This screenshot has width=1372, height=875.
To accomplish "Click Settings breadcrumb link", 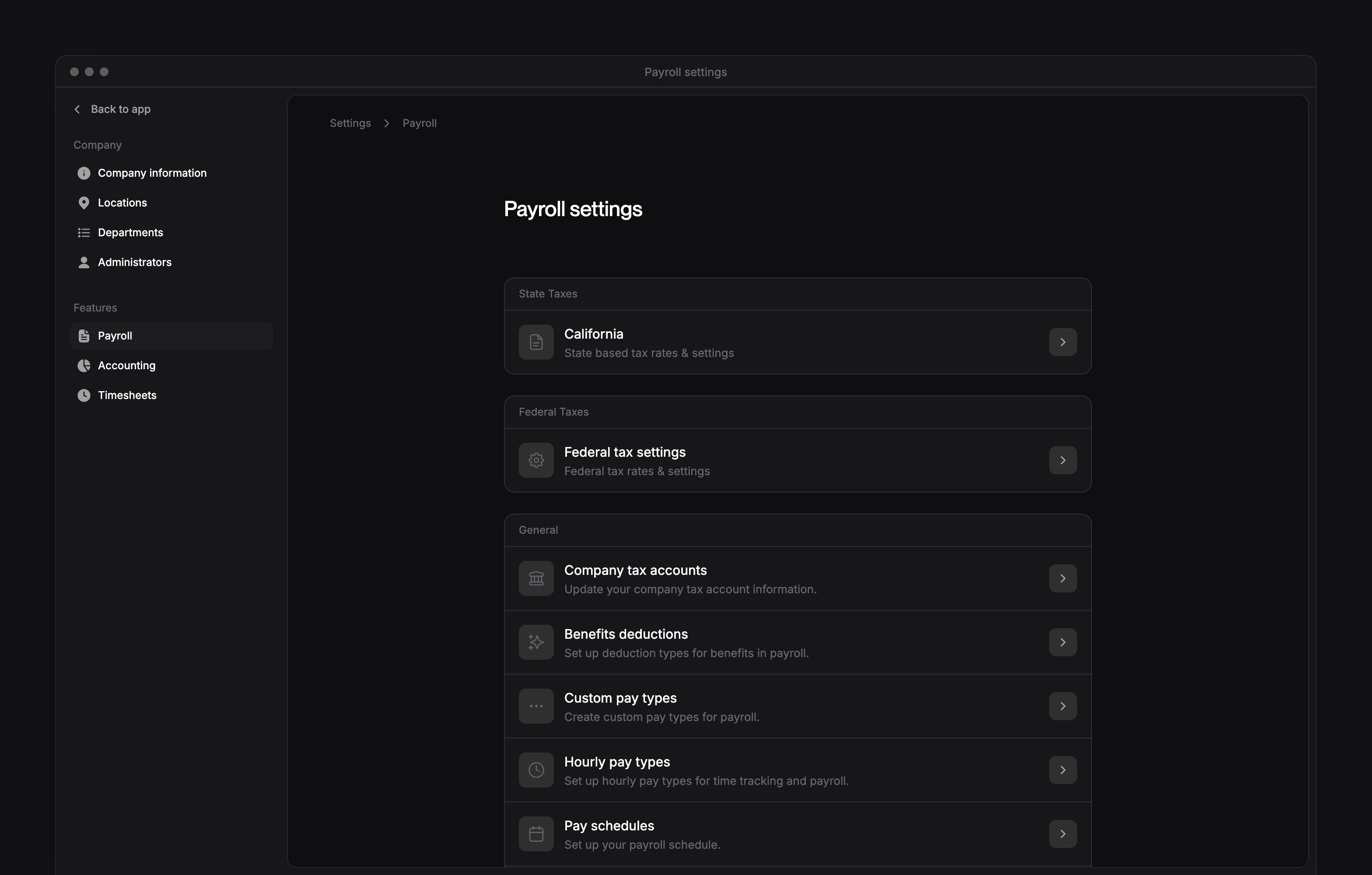I will (350, 123).
